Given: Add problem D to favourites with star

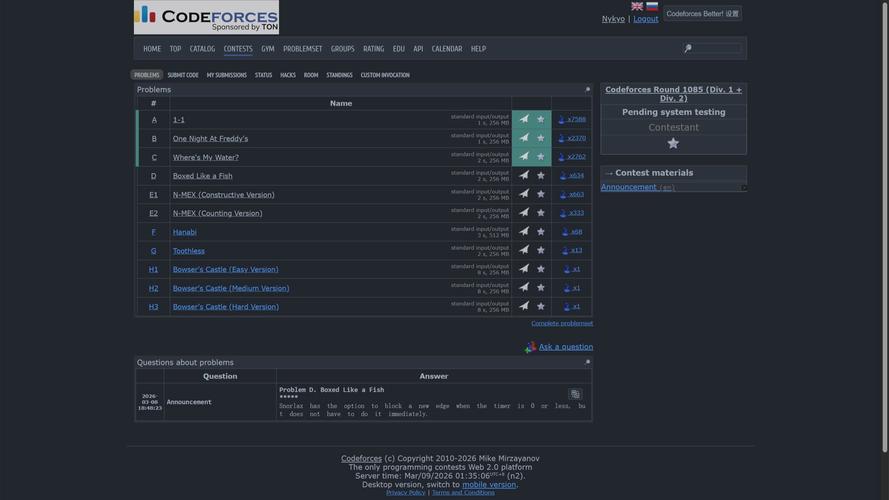Looking at the screenshot, I should coord(541,176).
